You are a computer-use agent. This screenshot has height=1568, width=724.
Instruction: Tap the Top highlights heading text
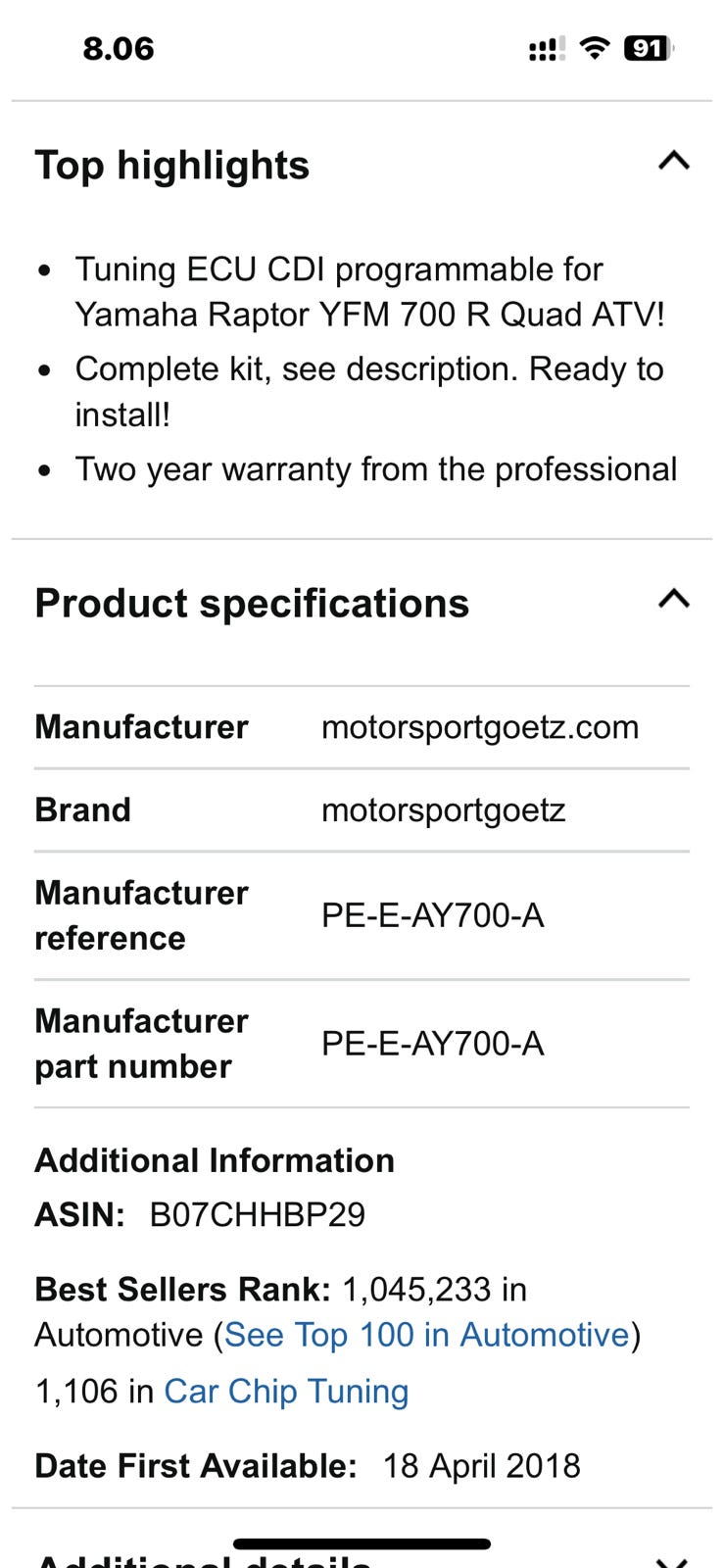coord(172,166)
